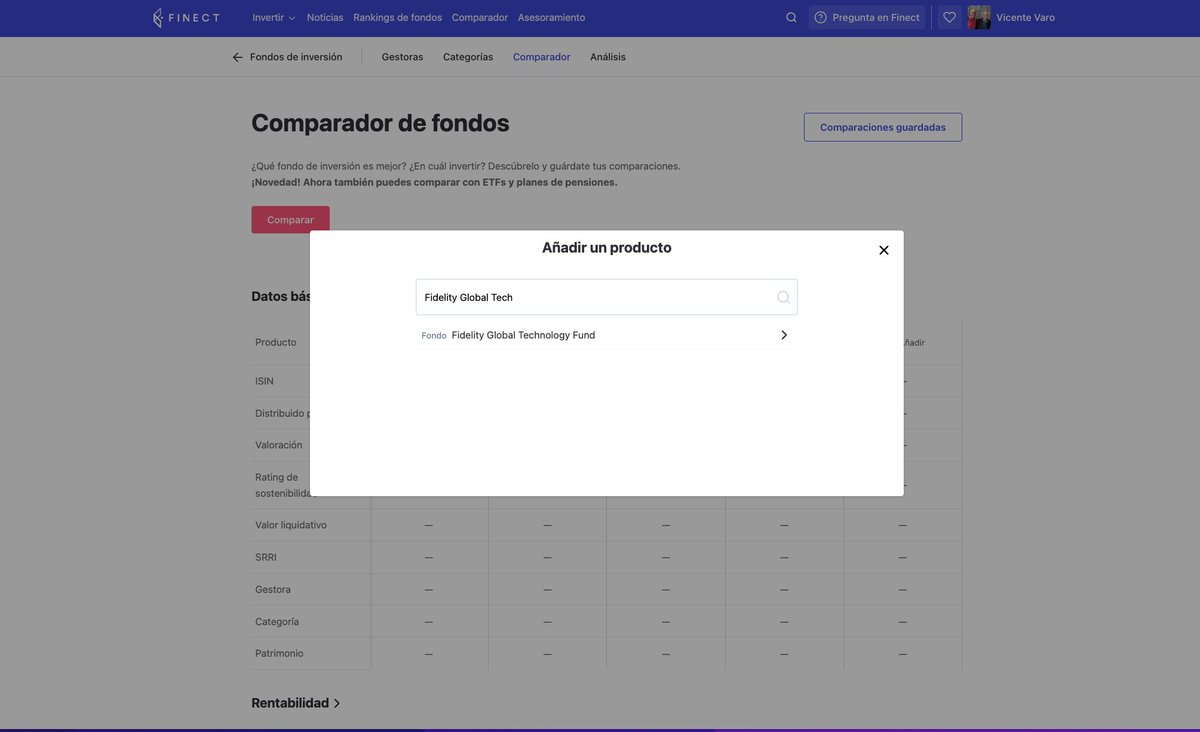Select Fidelity Global Technology Fund result
1200x732 pixels.
607,335
